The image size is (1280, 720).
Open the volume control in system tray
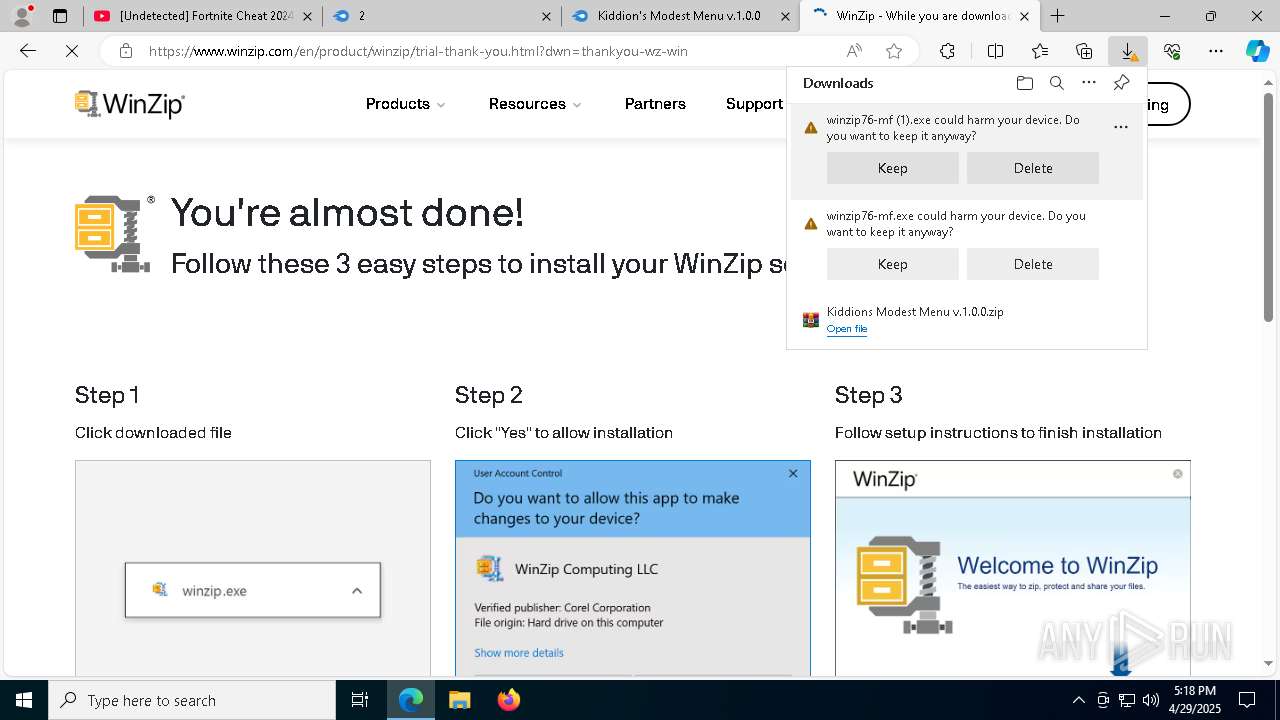[1151, 700]
